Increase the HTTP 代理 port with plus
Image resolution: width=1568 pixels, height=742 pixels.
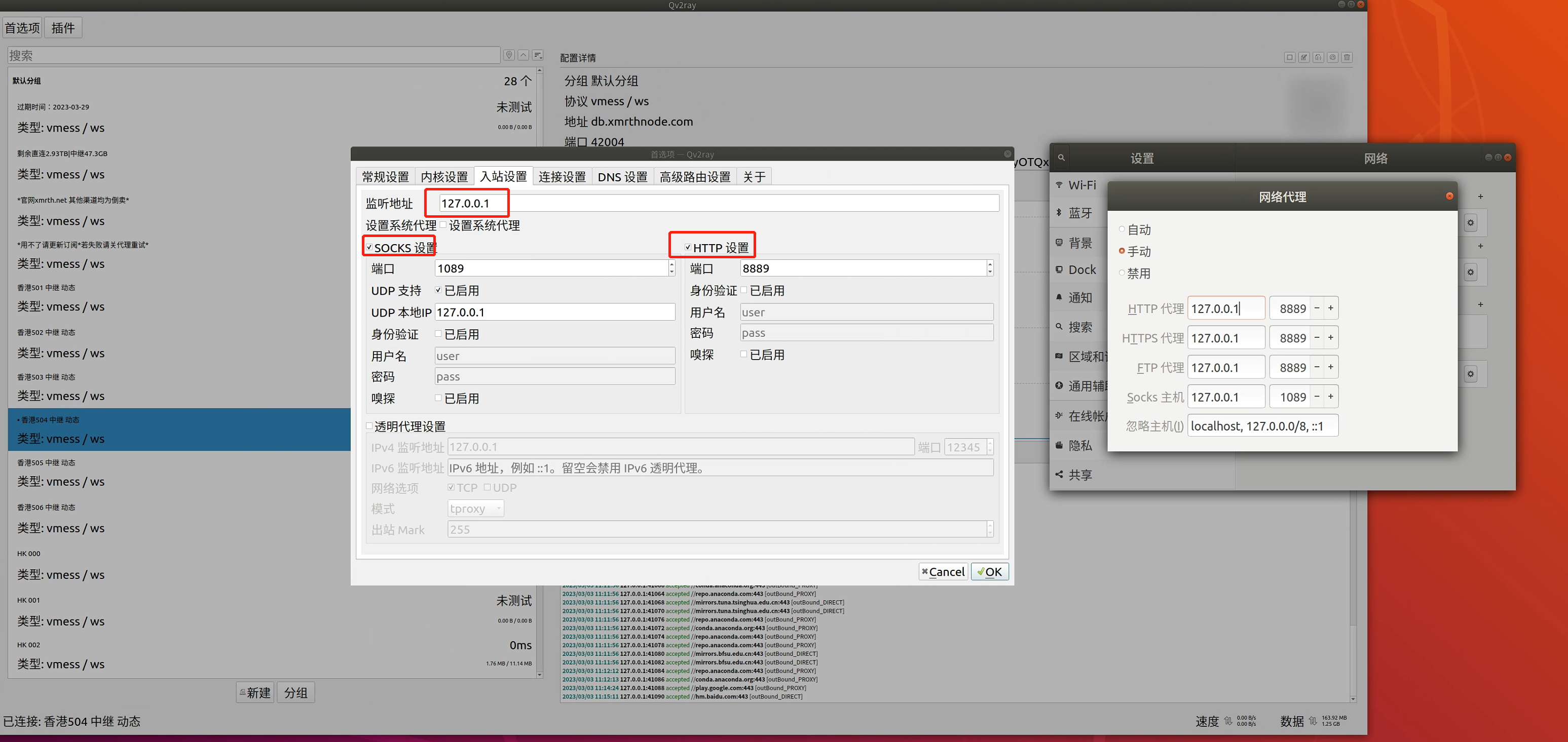1331,308
